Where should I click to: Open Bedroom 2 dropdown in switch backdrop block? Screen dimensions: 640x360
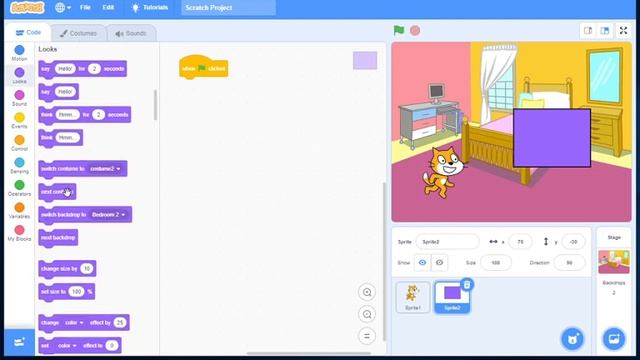109,214
